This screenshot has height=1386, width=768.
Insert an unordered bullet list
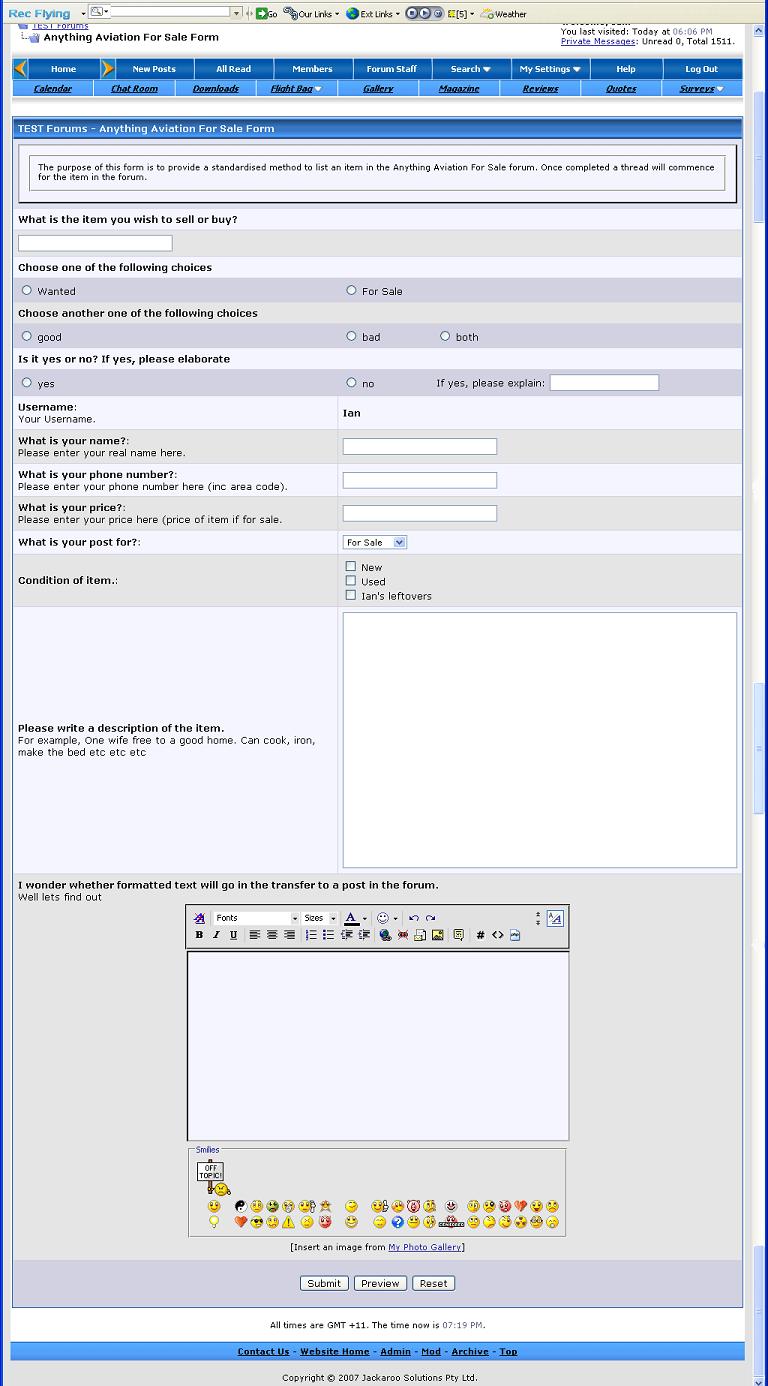[x=328, y=935]
